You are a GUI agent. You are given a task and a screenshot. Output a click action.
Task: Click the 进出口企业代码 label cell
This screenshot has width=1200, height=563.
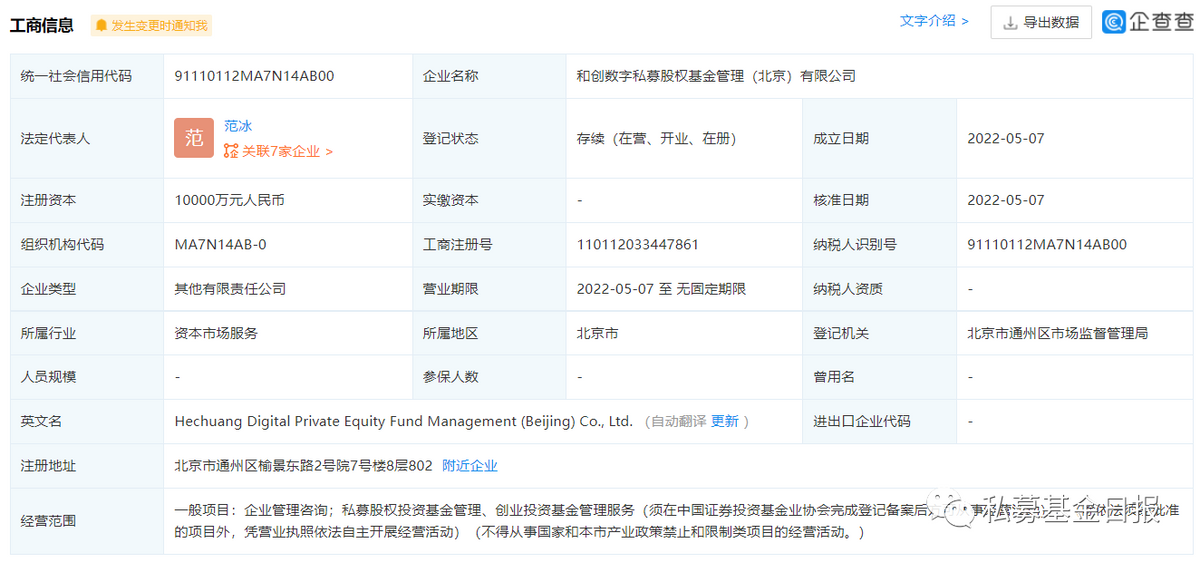(879, 422)
